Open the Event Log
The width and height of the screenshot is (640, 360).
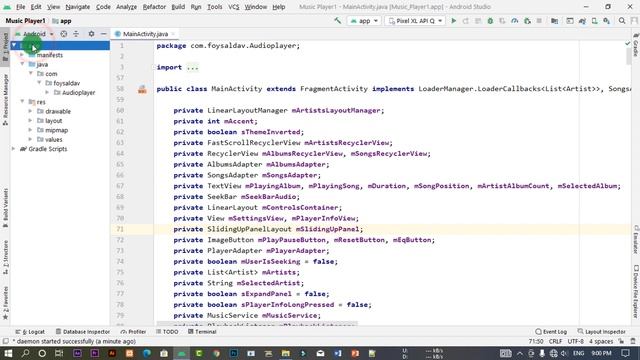551,332
